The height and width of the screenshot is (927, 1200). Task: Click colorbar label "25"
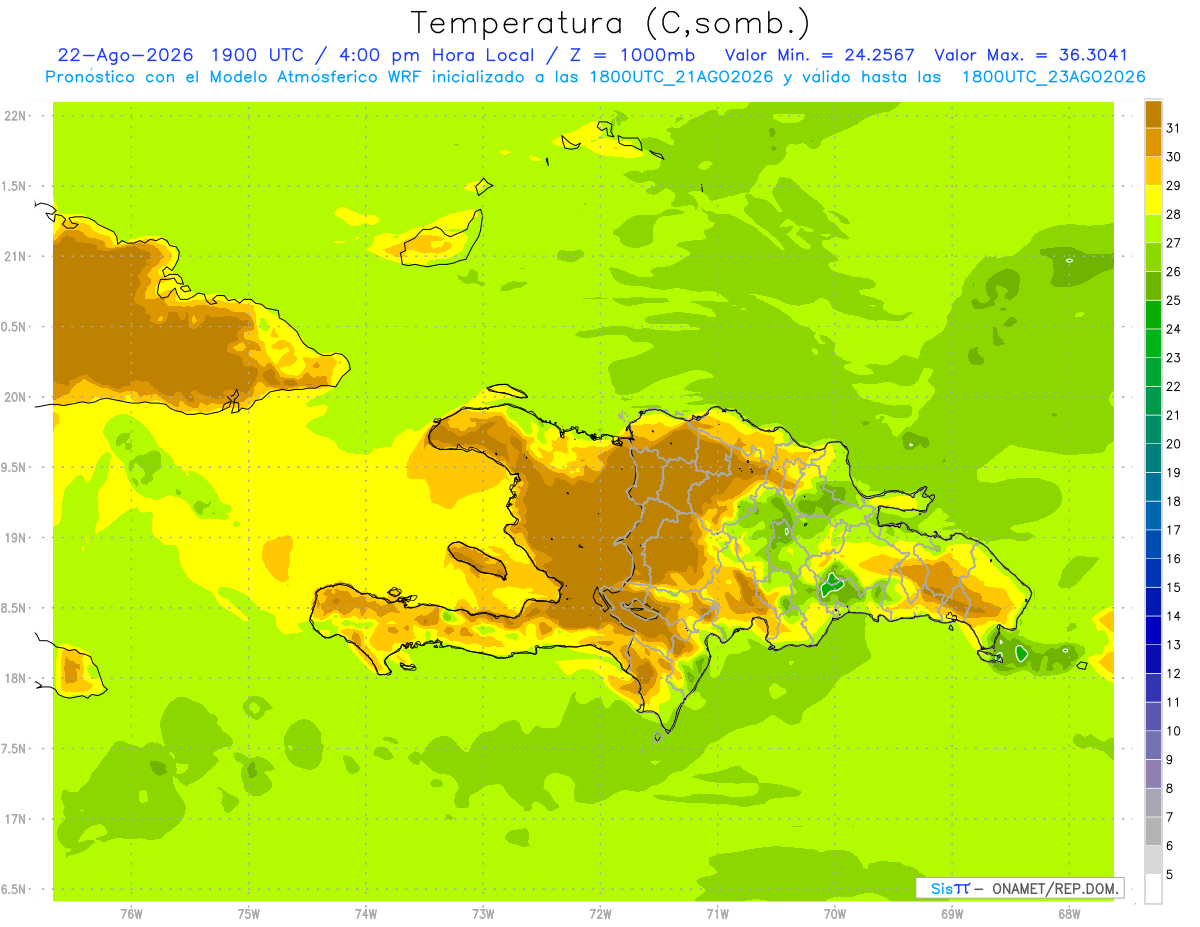tap(1174, 300)
